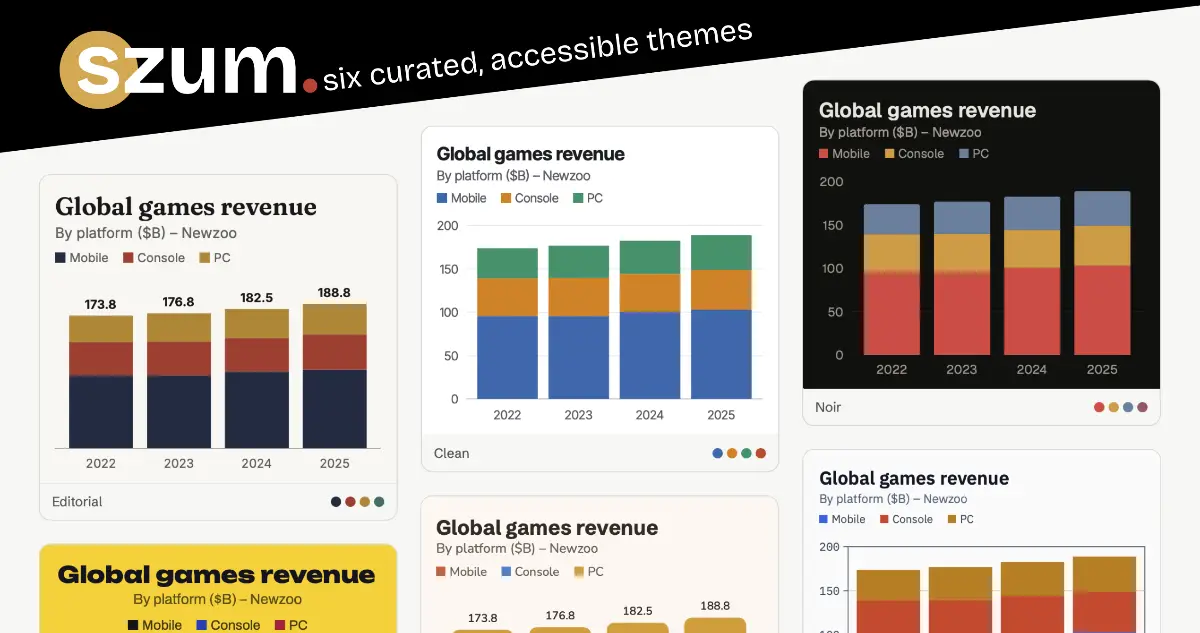Toggle Mobile legend in Noir chart
The image size is (1200, 633).
844,154
